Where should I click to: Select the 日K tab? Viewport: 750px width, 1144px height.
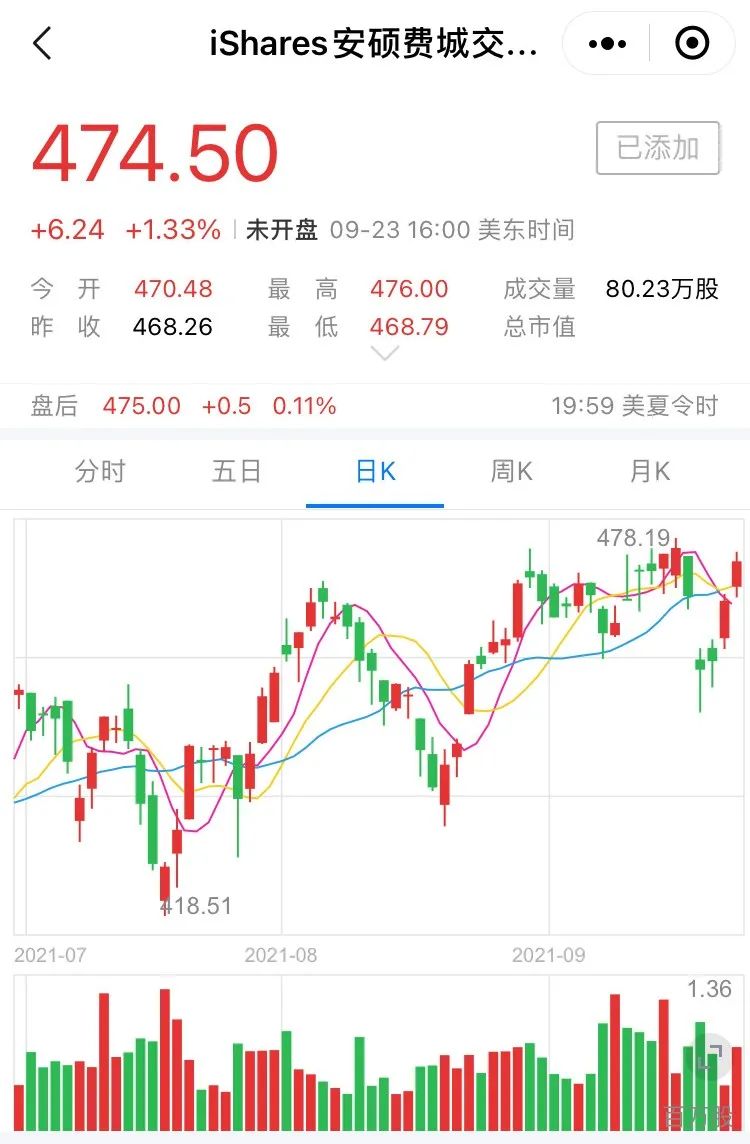point(375,471)
